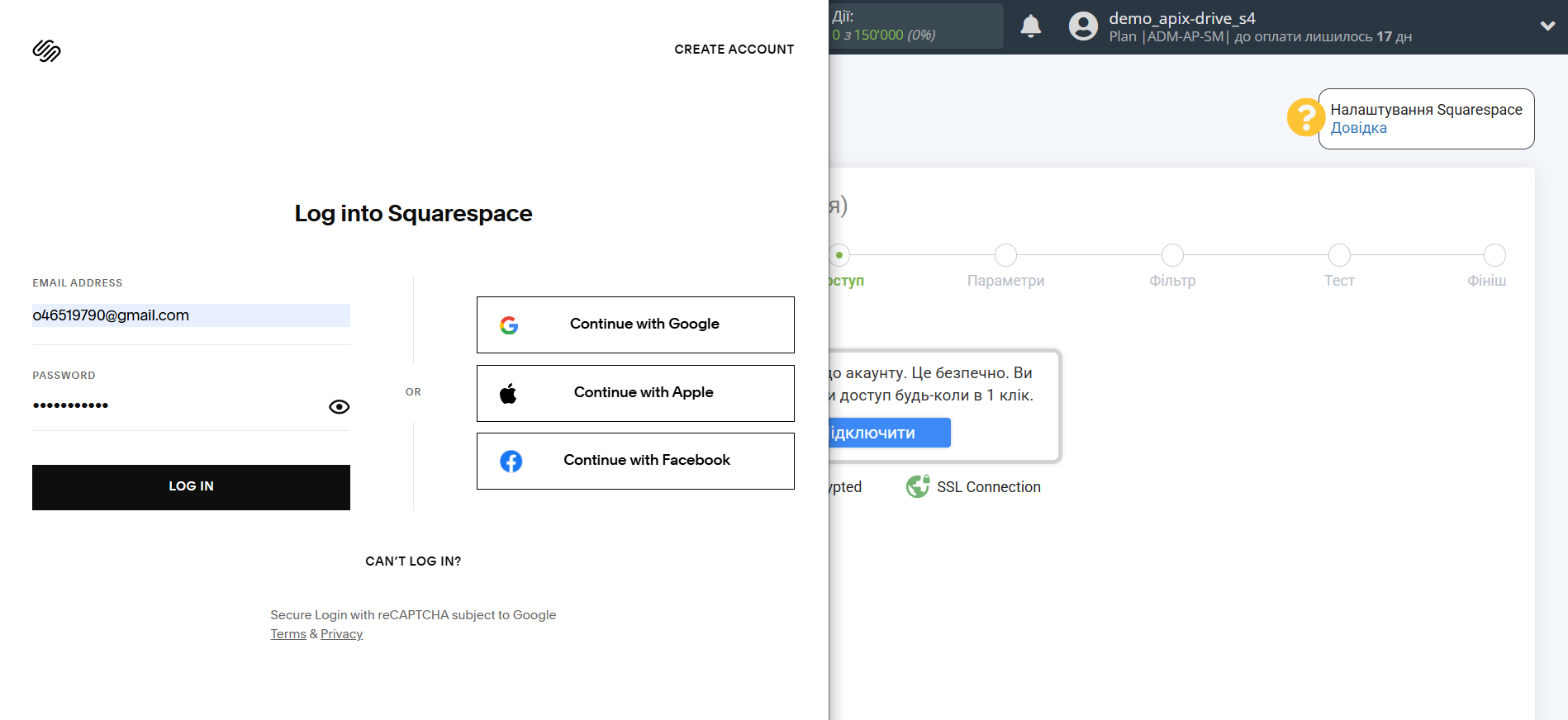Expand the account dropdown chevron
The width and height of the screenshot is (1568, 720).
coord(1547,26)
